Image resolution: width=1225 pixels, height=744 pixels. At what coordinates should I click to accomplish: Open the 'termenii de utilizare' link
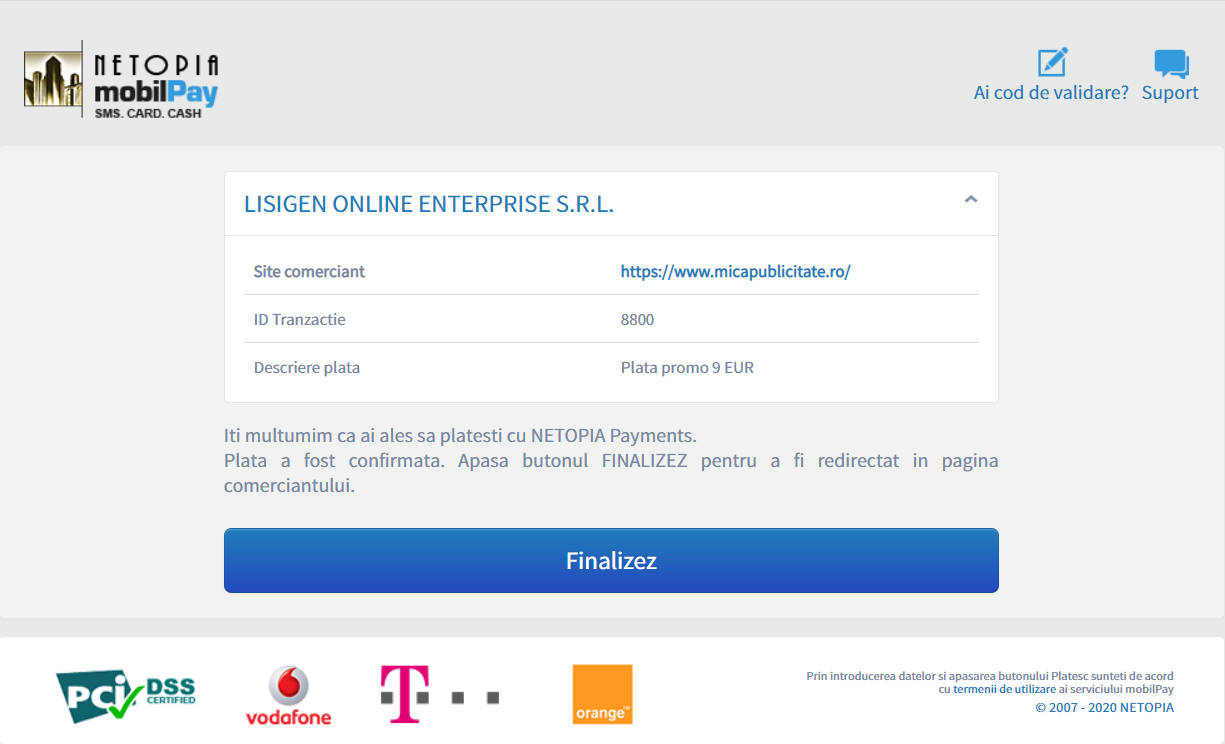[1004, 689]
